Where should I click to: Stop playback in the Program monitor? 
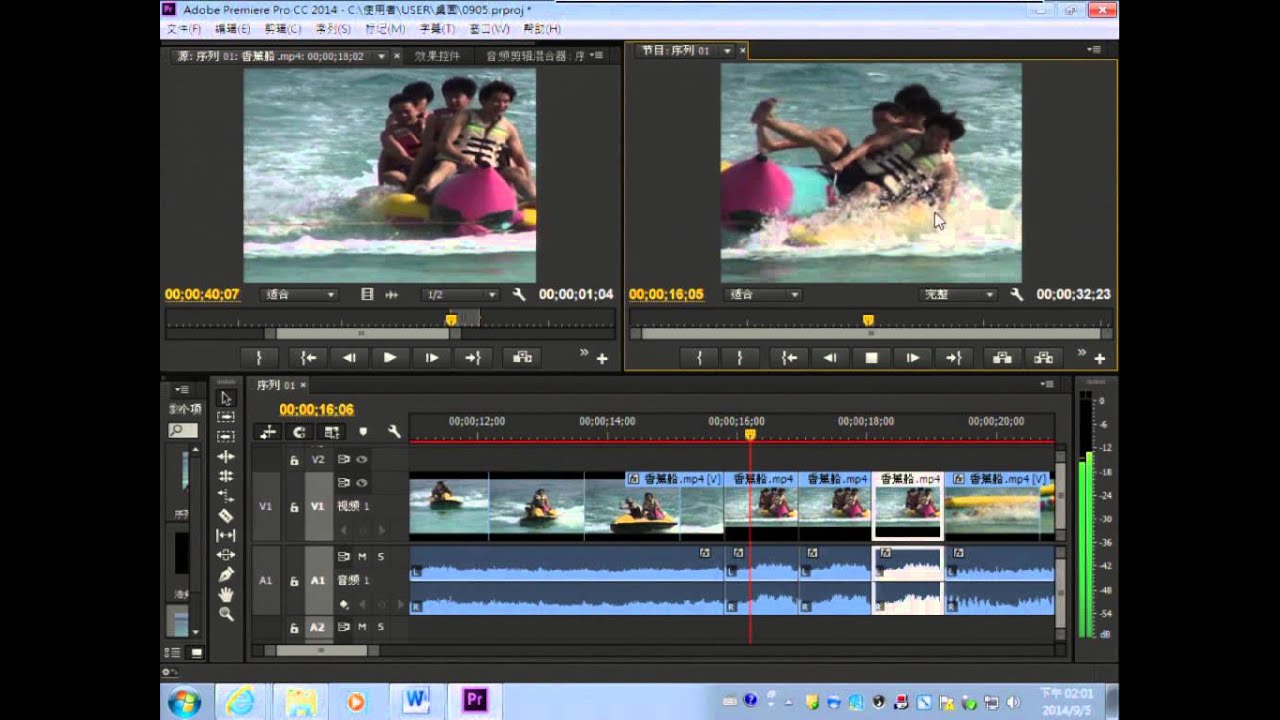click(871, 357)
